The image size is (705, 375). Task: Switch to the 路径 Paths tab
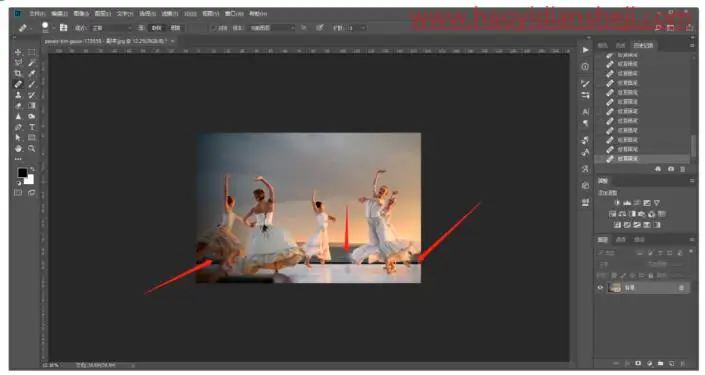click(x=639, y=240)
